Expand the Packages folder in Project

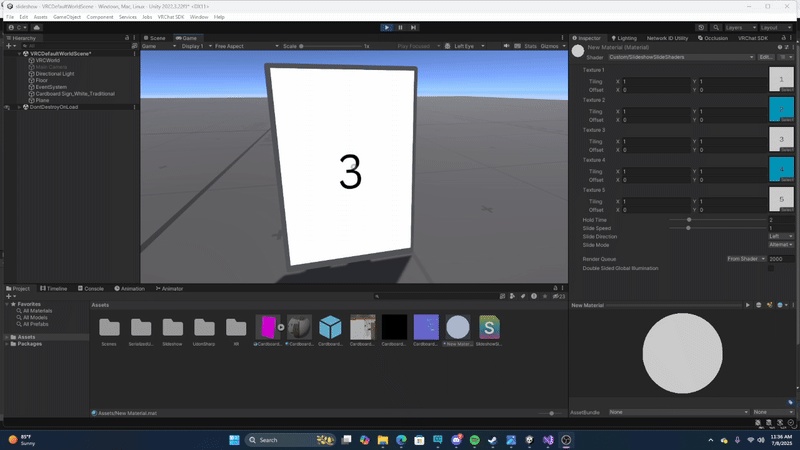coord(7,344)
